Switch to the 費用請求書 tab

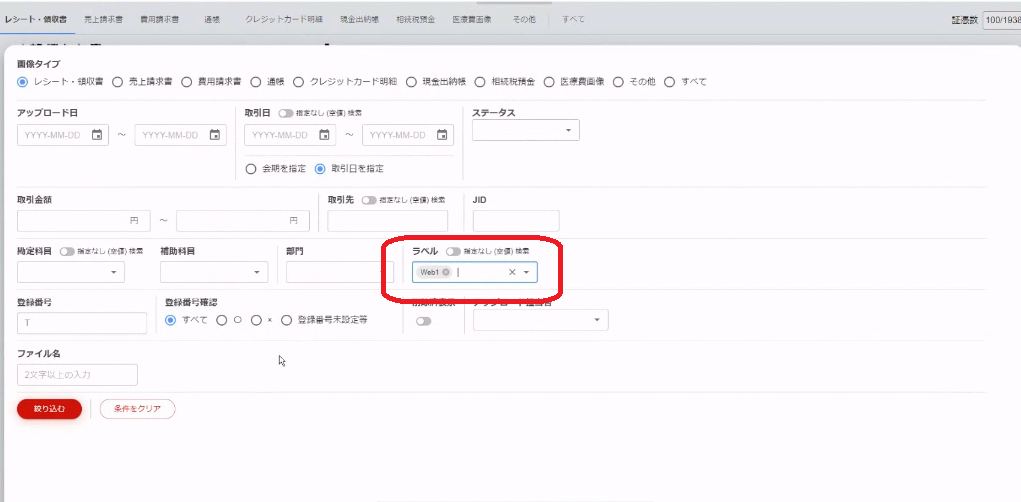click(x=160, y=20)
